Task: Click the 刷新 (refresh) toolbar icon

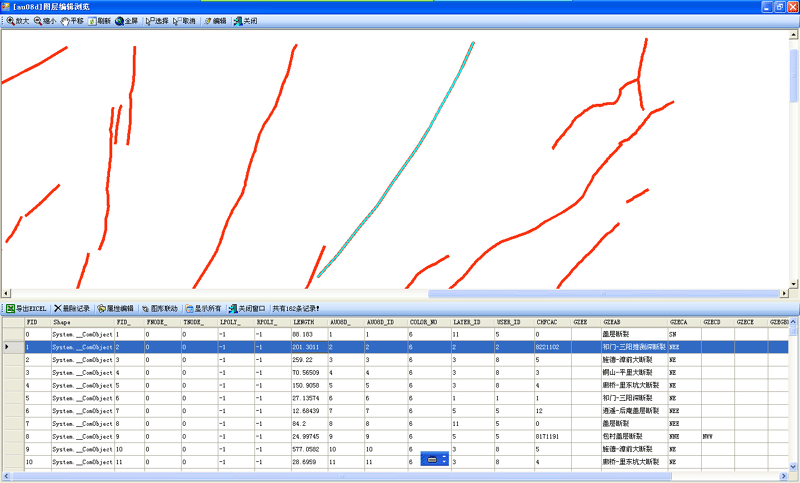Action: (x=99, y=20)
